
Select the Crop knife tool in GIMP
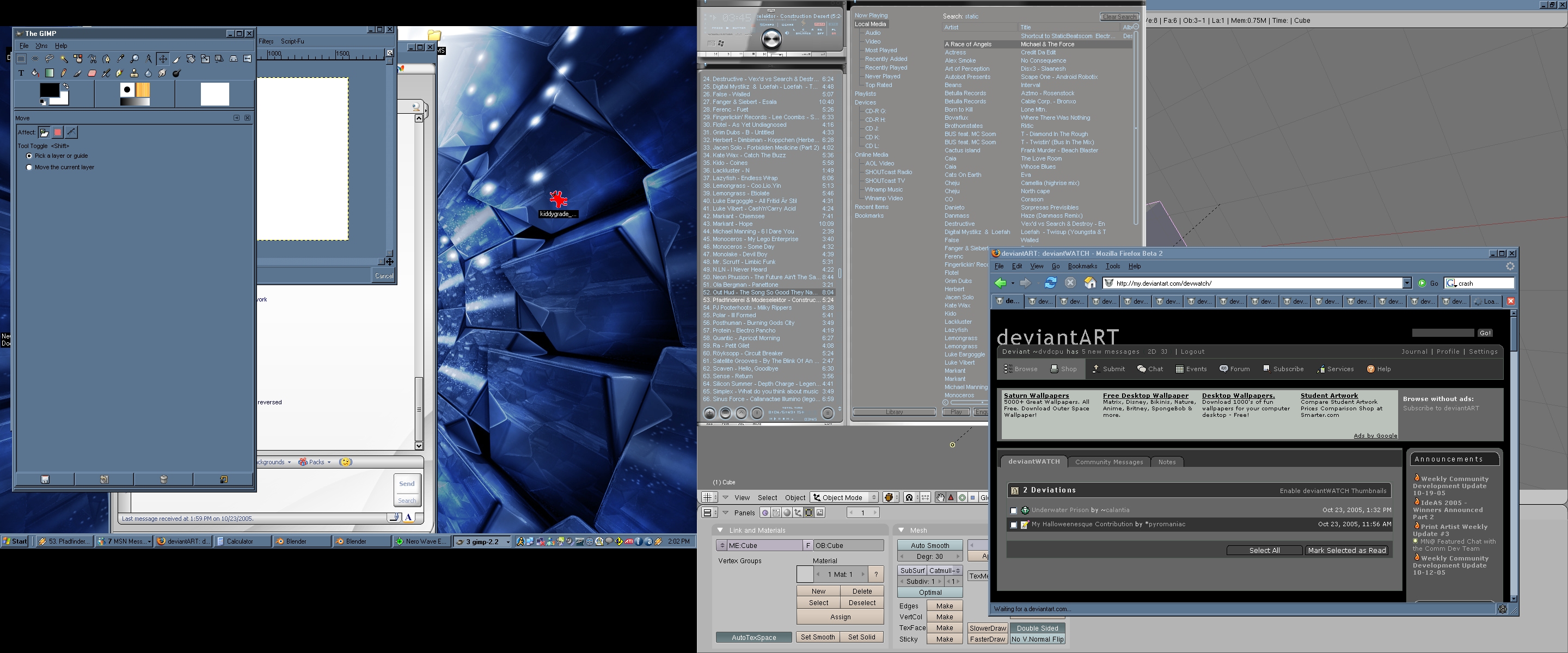click(176, 59)
